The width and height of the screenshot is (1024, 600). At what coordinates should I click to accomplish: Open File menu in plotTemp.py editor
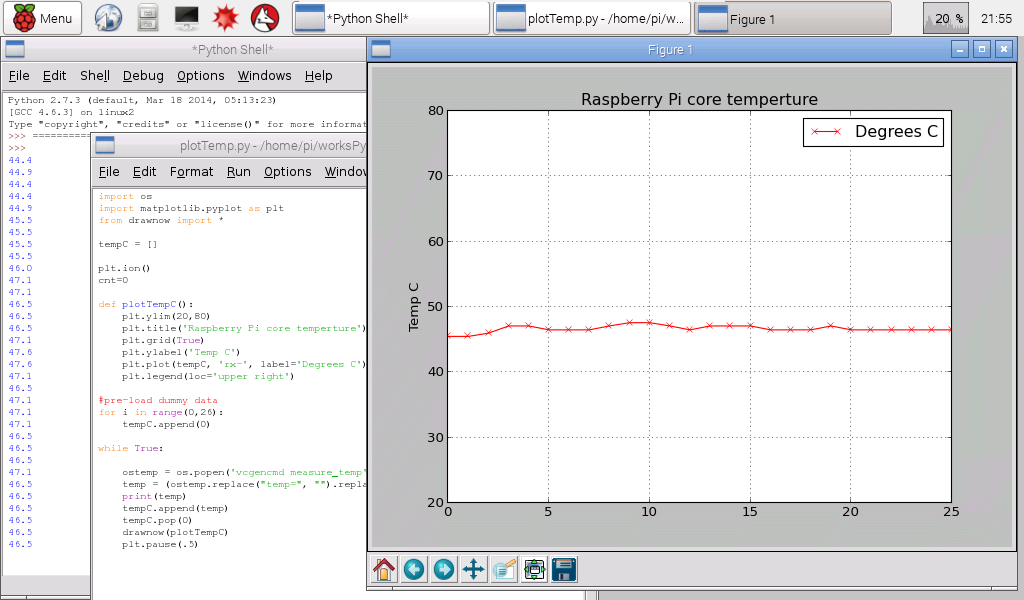point(109,172)
